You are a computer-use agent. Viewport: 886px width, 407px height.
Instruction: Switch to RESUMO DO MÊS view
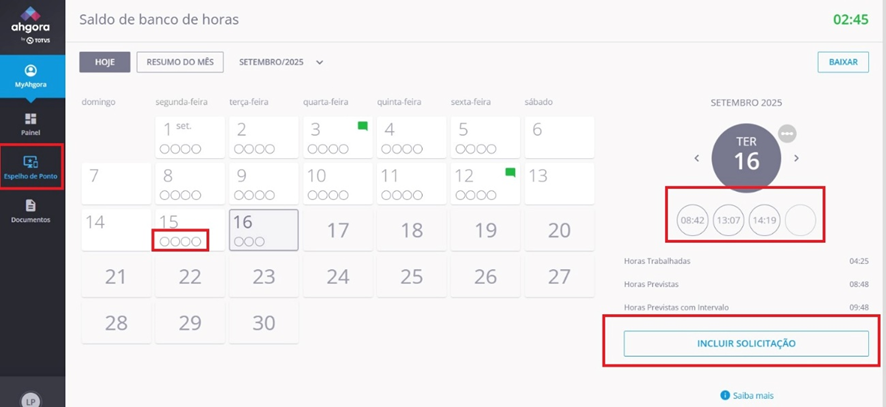pyautogui.click(x=180, y=62)
